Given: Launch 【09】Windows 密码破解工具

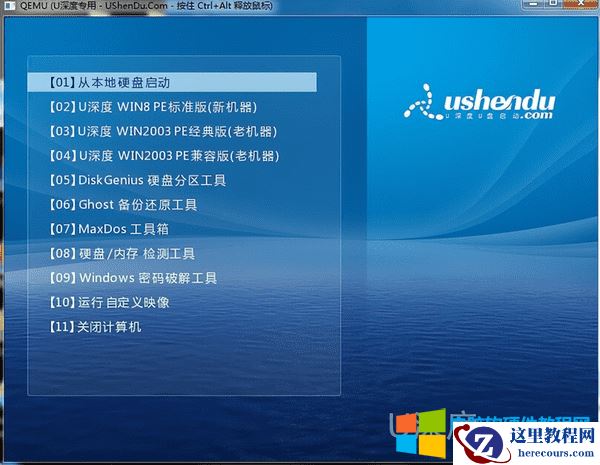Looking at the screenshot, I should tap(133, 278).
